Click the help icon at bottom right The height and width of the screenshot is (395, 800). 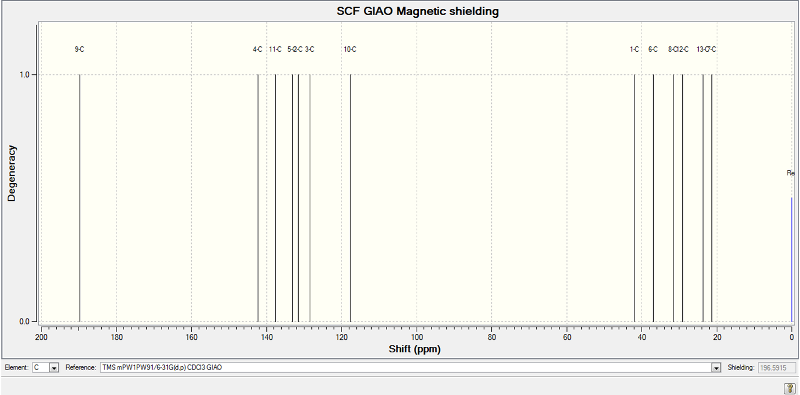[x=789, y=388]
